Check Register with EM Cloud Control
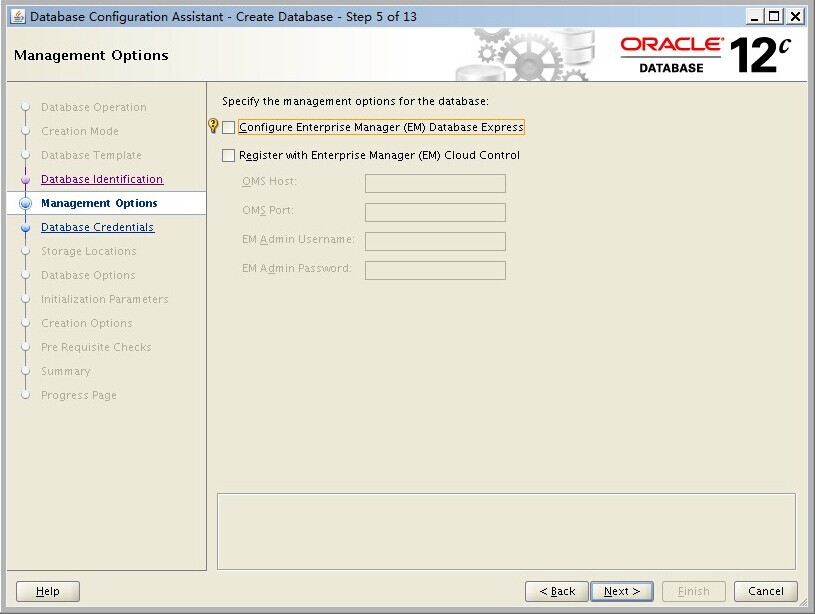 pyautogui.click(x=229, y=156)
